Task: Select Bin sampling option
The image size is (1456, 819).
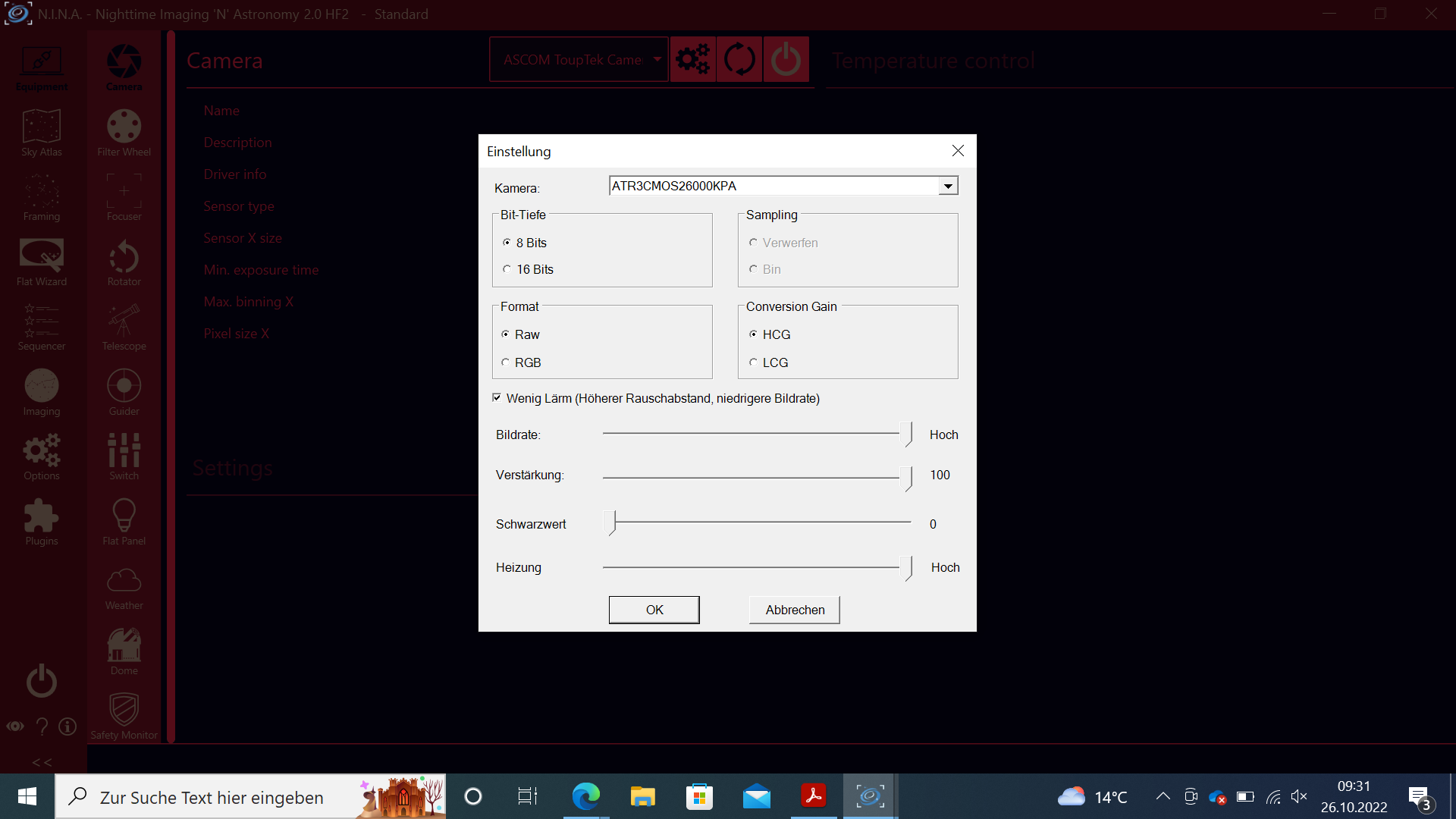Action: click(764, 269)
